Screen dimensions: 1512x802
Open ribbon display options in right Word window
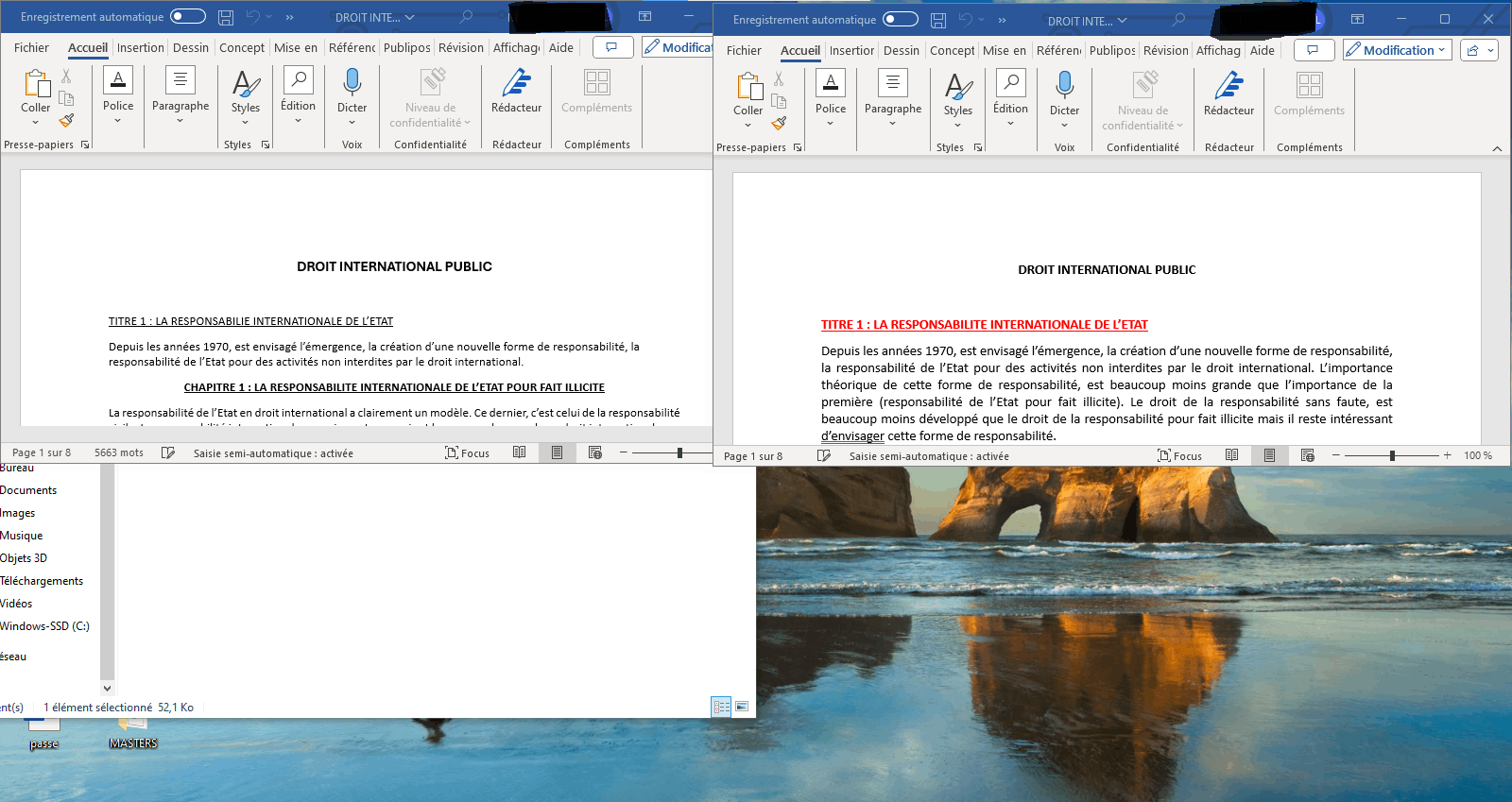[x=1357, y=20]
